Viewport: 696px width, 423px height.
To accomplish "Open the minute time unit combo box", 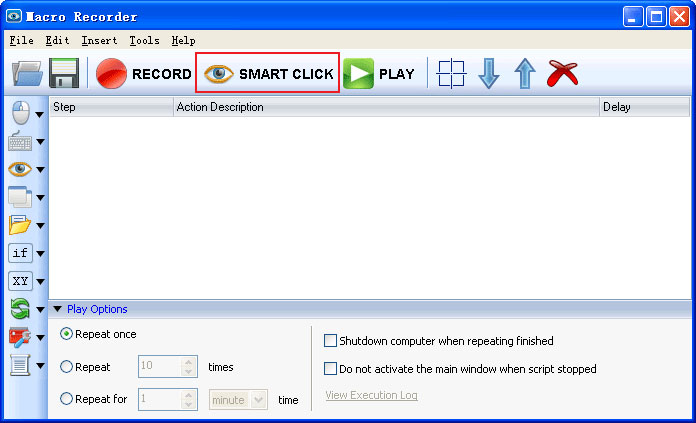I will [238, 400].
